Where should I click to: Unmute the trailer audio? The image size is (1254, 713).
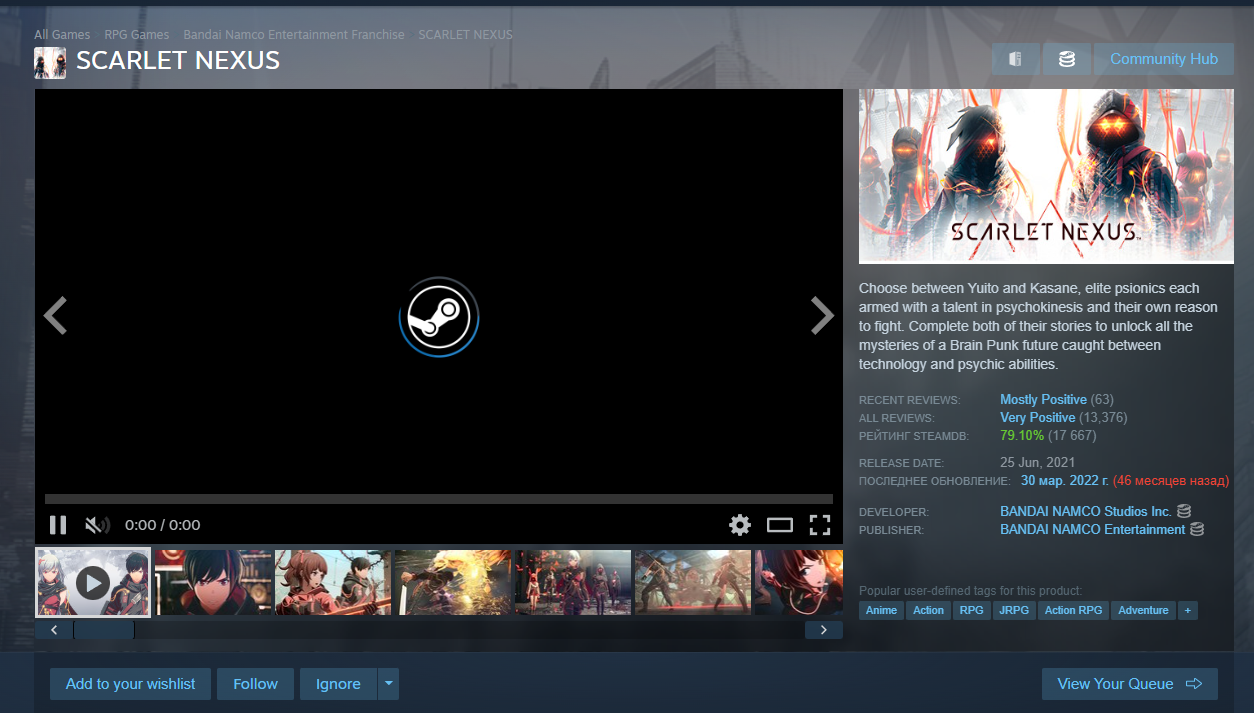point(96,524)
